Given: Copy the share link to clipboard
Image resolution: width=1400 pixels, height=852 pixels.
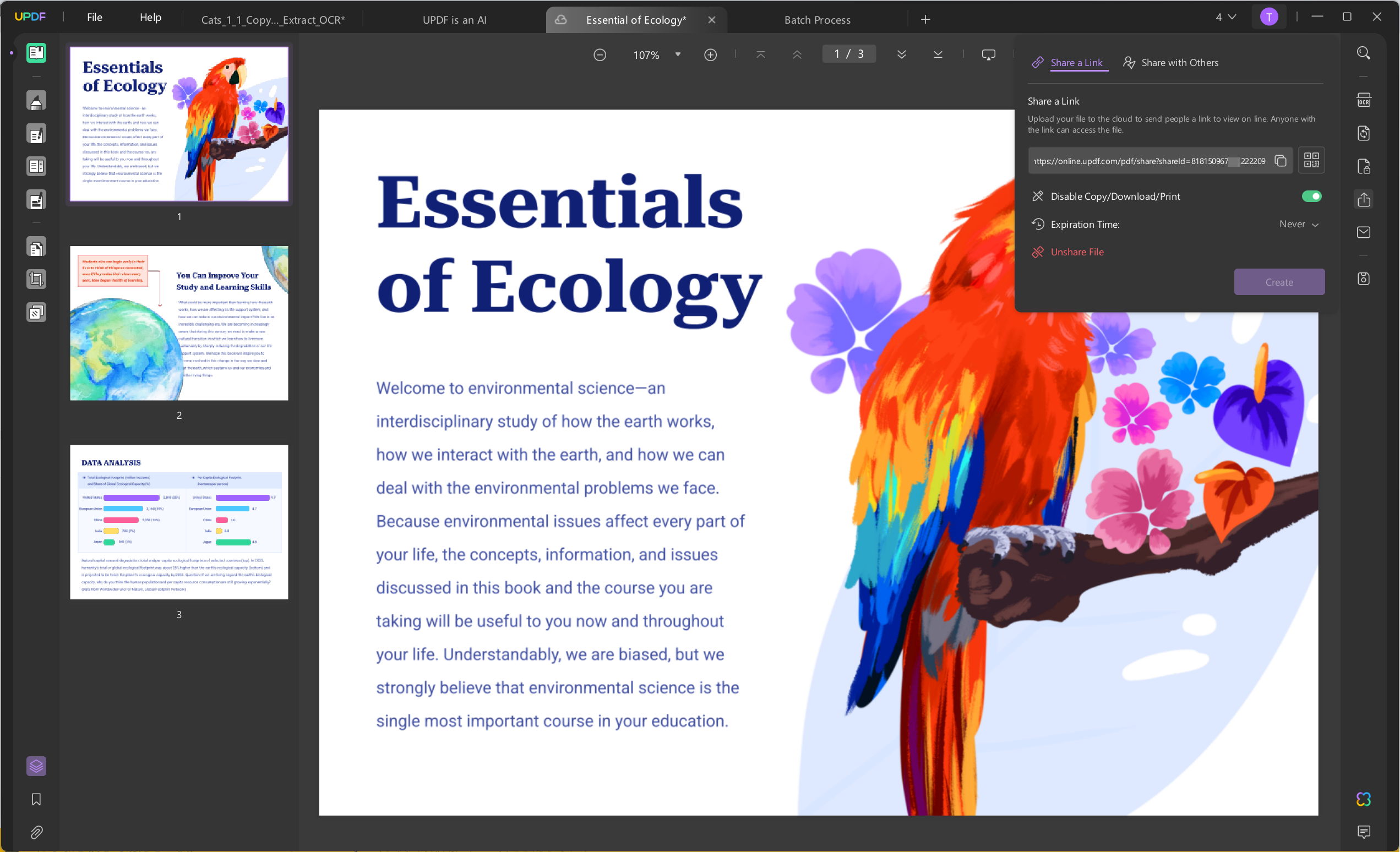Looking at the screenshot, I should pyautogui.click(x=1280, y=161).
